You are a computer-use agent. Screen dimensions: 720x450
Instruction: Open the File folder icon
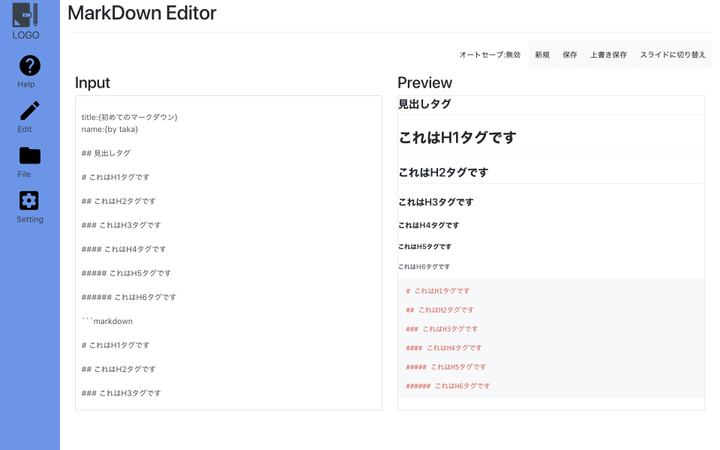tap(30, 156)
